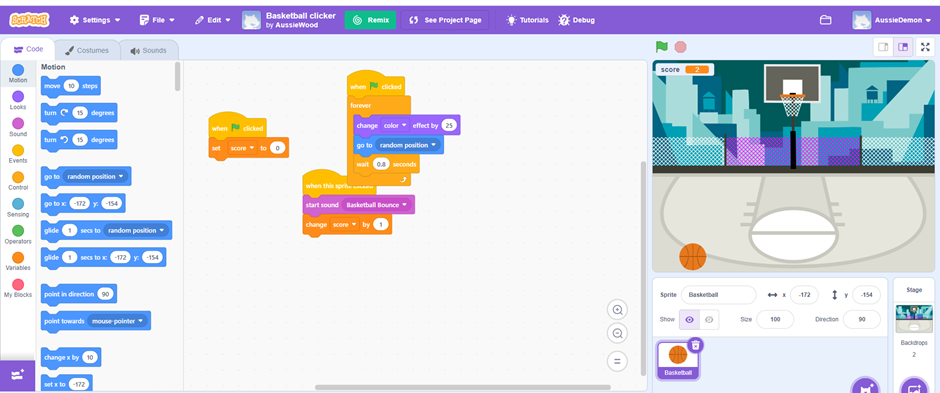Hide the sprite with crossed eye icon

pyautogui.click(x=709, y=320)
